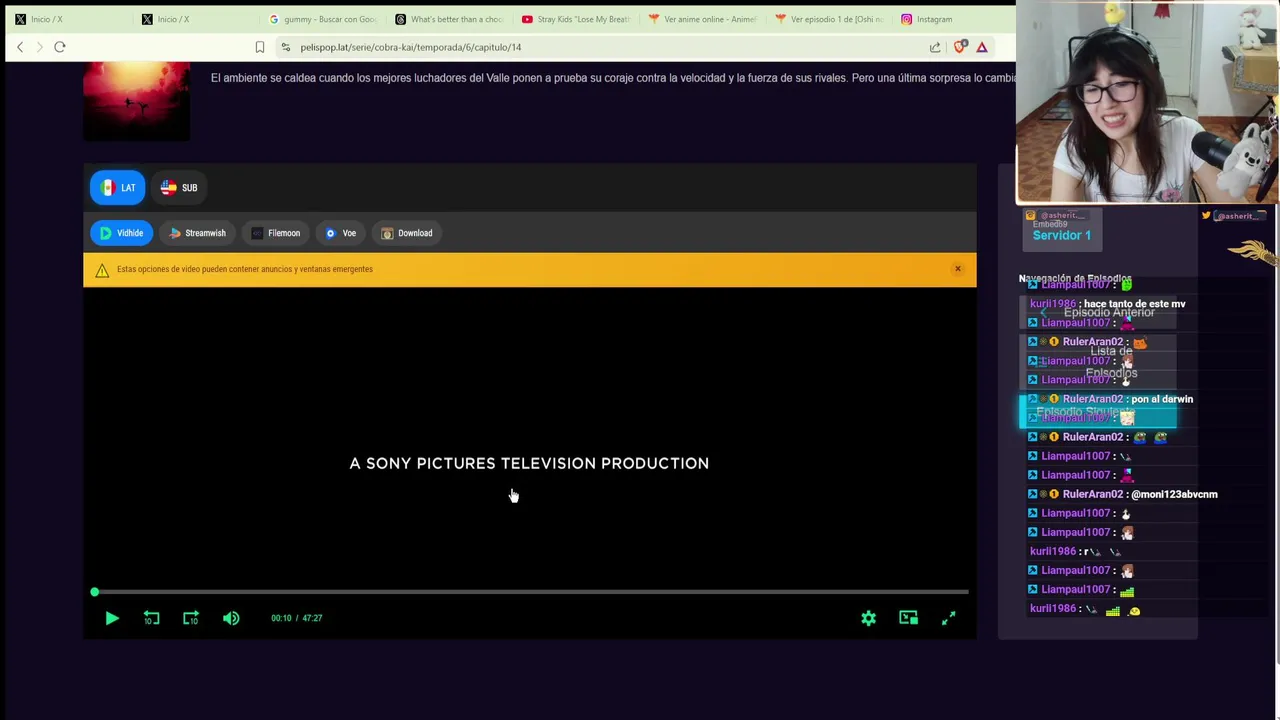The height and width of the screenshot is (720, 1280).
Task: Click chat message 'pon al darwin'
Action: [x=1162, y=399]
